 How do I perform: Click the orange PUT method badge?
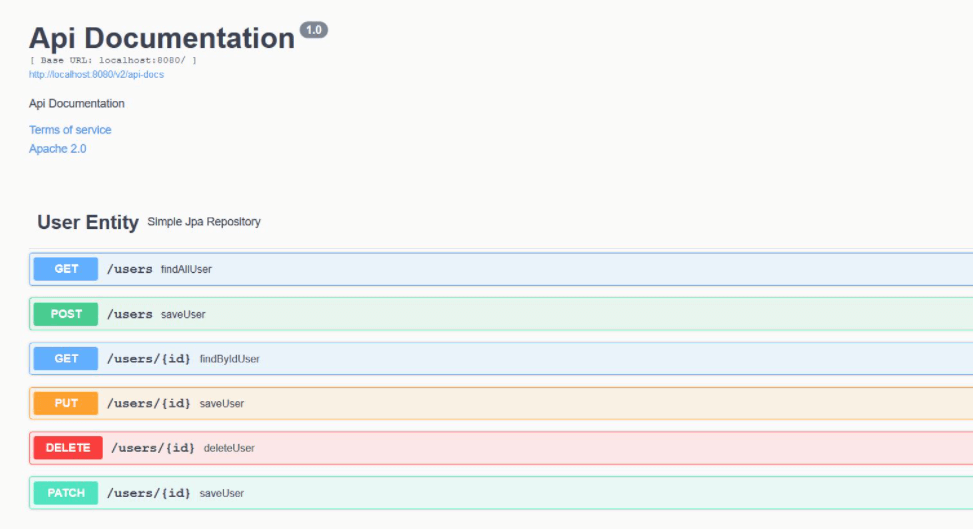[x=66, y=404]
